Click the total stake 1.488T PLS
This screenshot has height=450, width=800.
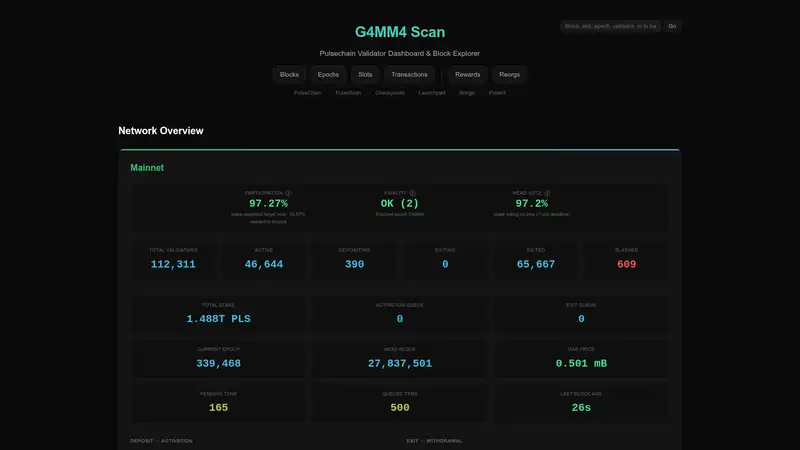218,319
